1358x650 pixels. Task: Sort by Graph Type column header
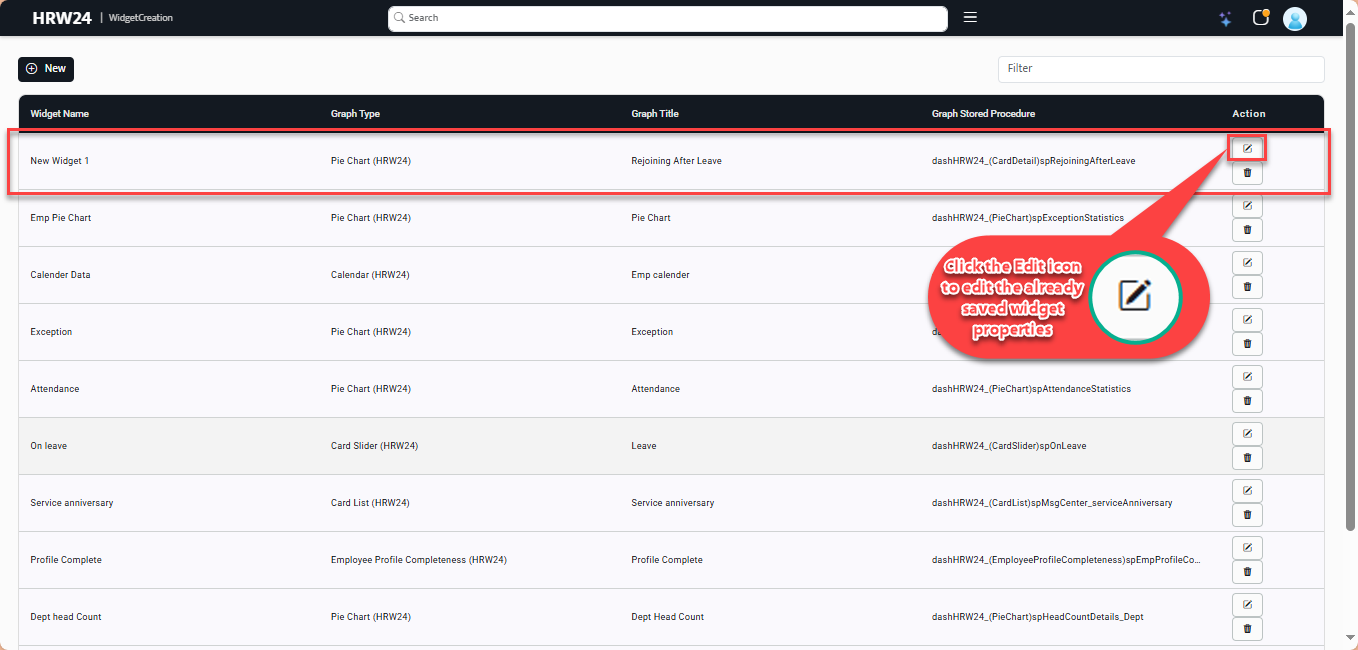[x=355, y=114]
